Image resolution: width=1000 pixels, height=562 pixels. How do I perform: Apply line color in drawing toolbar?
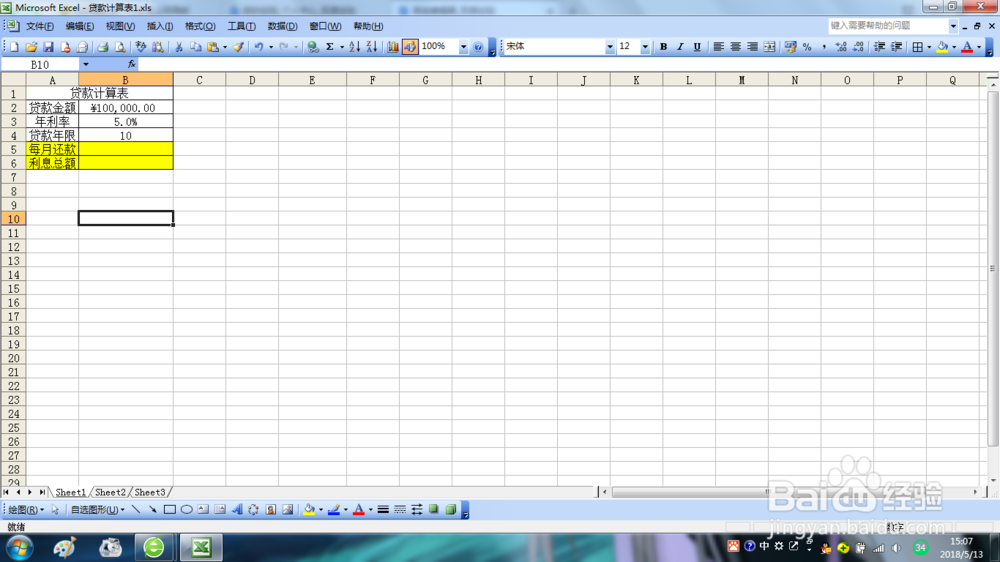pos(334,510)
